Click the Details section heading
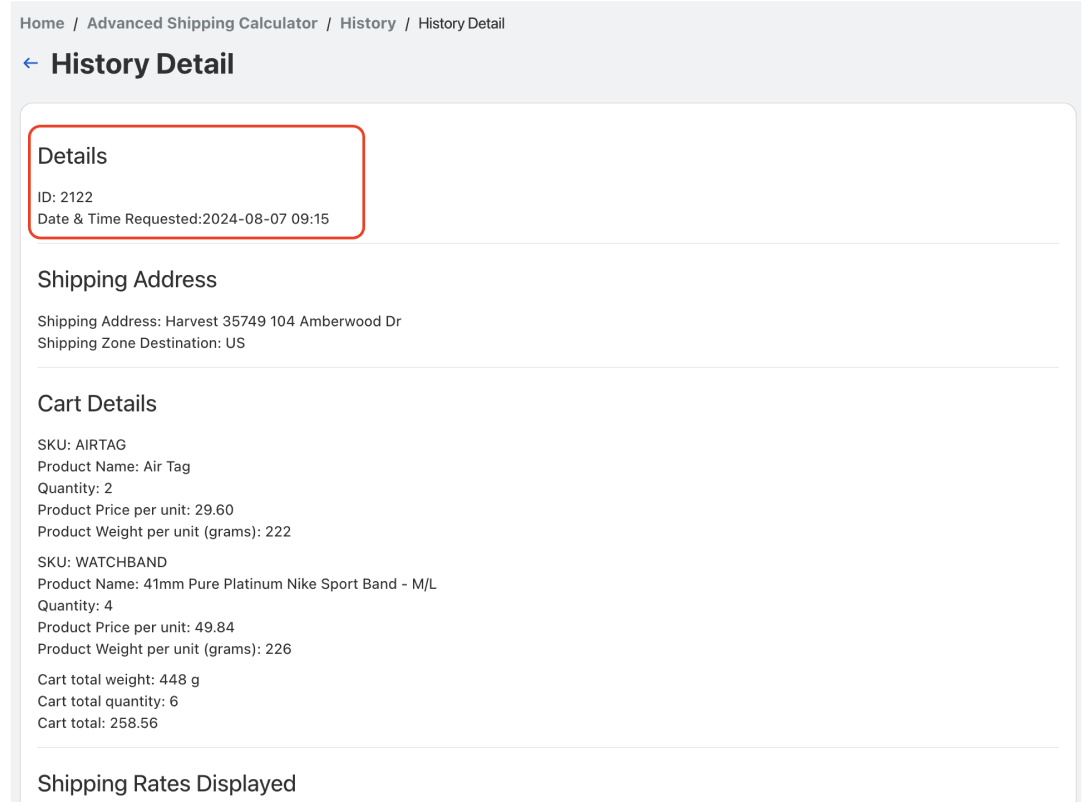The width and height of the screenshot is (1092, 802). (x=72, y=156)
